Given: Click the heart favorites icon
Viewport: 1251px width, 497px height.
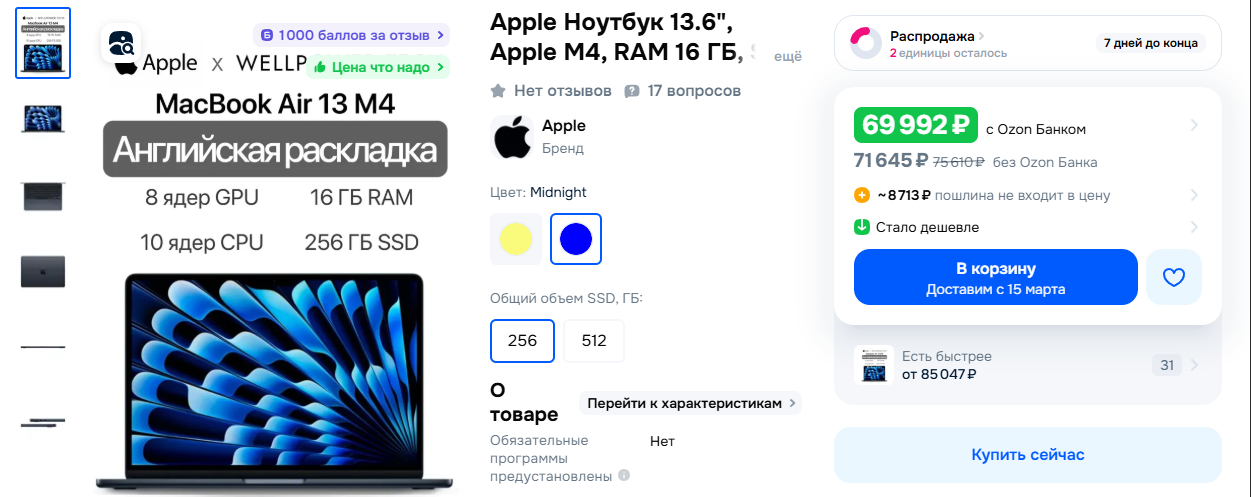Looking at the screenshot, I should (1174, 277).
